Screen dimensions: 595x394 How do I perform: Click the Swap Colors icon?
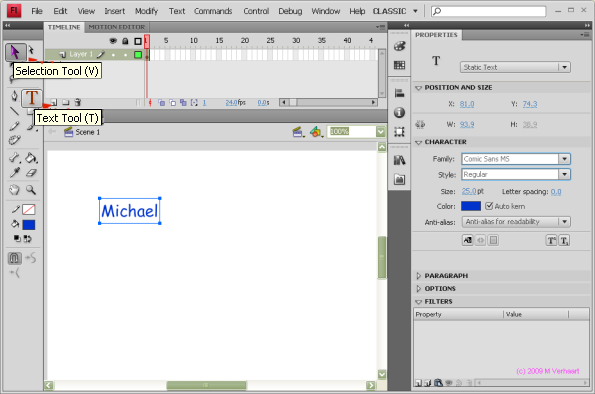point(28,239)
